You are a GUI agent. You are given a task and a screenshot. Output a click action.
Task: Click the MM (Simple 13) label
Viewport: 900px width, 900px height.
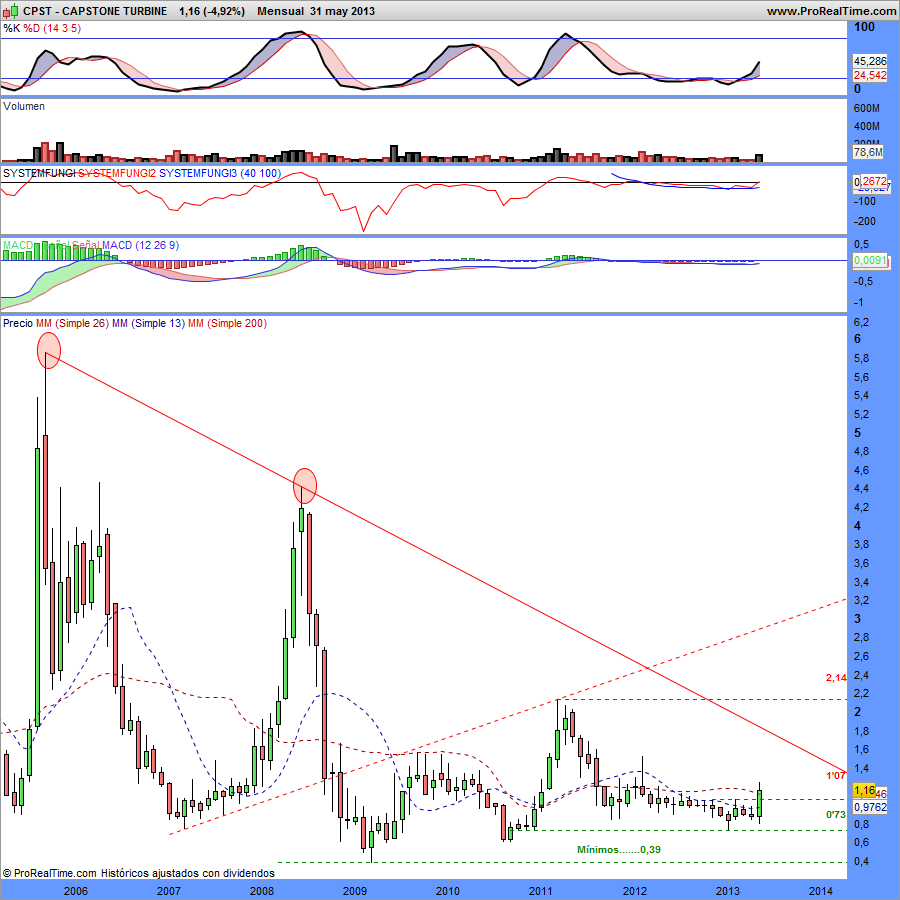coord(148,323)
